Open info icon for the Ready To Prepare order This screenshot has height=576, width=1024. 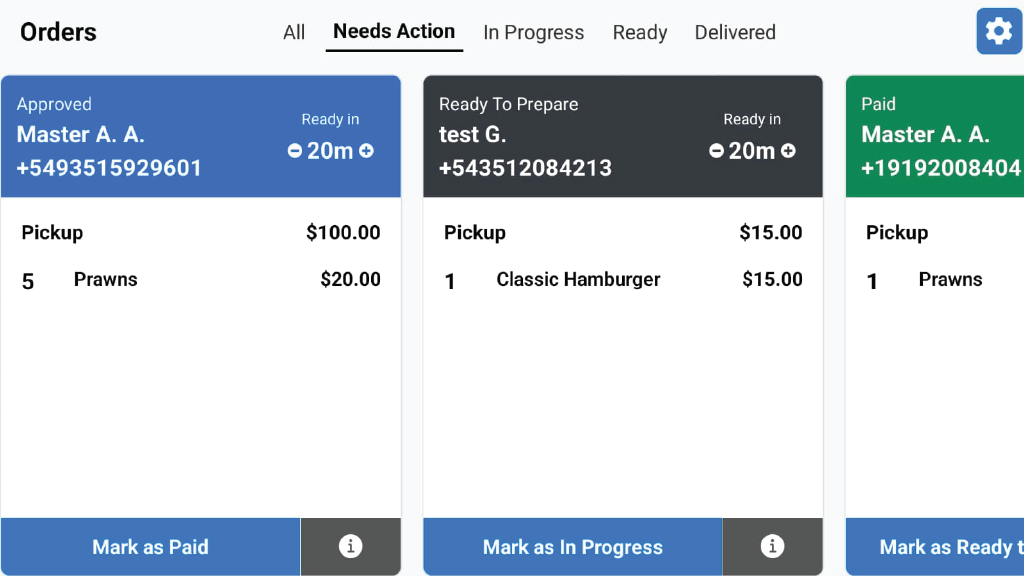(772, 547)
